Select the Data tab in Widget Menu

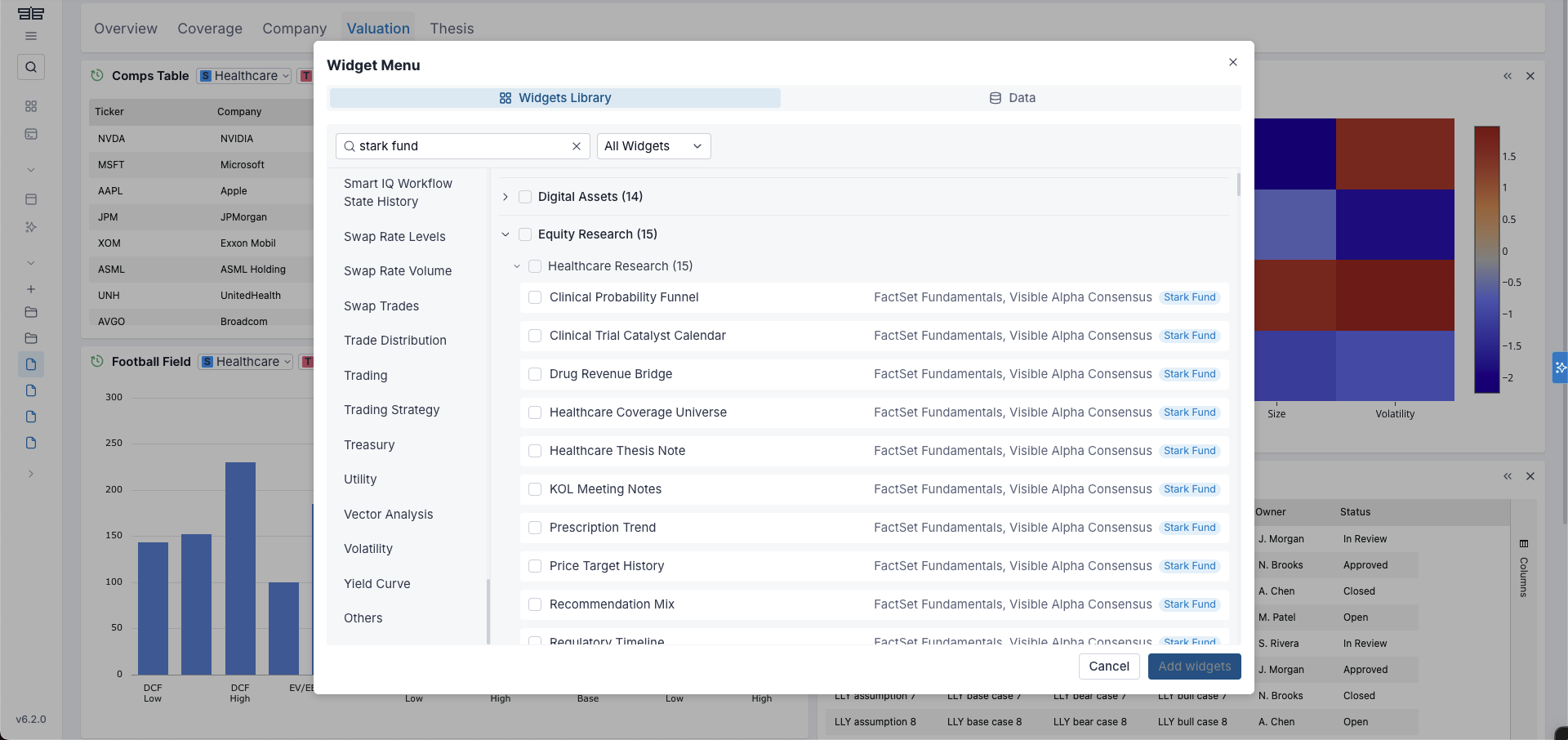[1012, 98]
